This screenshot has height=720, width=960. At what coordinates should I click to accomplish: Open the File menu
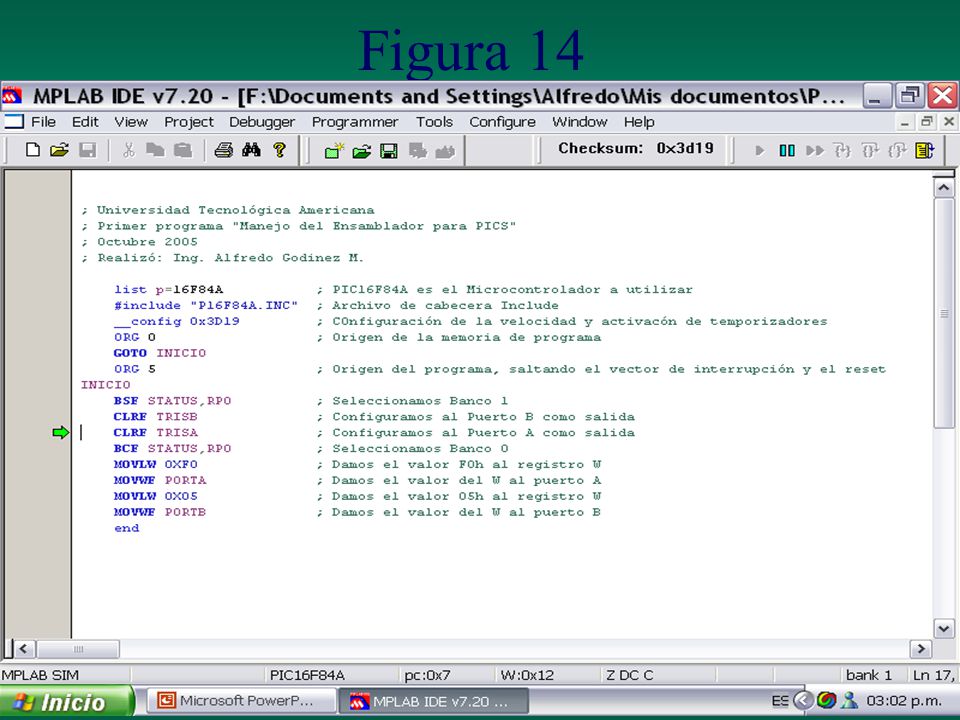43,122
